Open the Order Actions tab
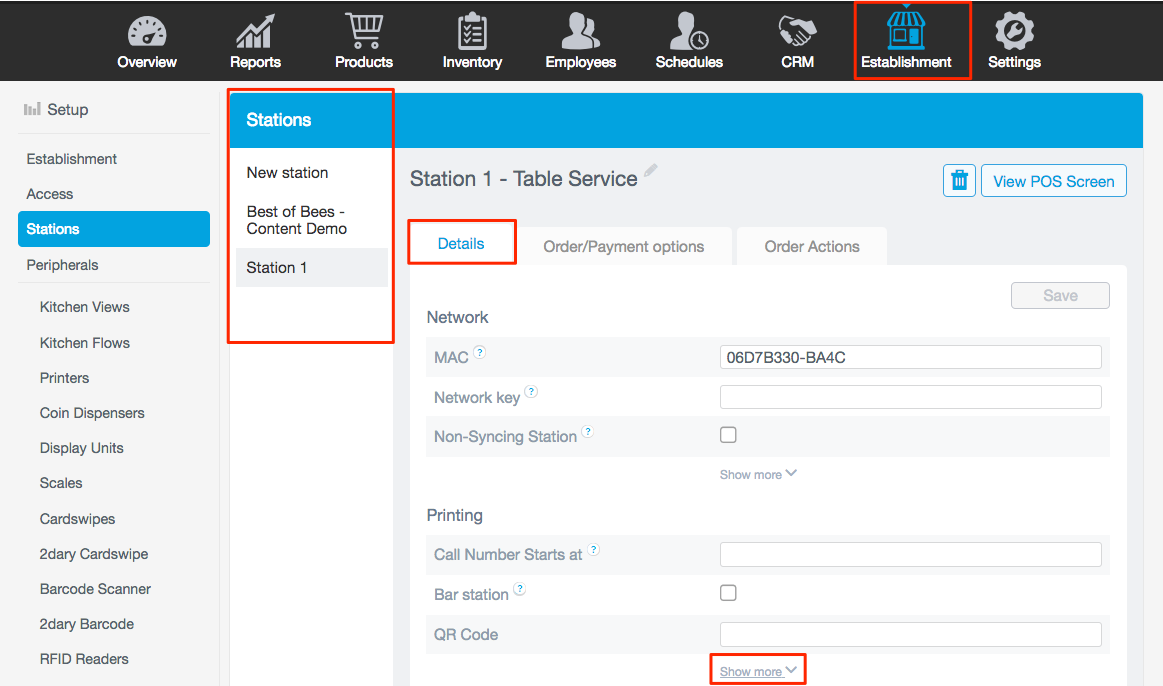 coord(811,246)
